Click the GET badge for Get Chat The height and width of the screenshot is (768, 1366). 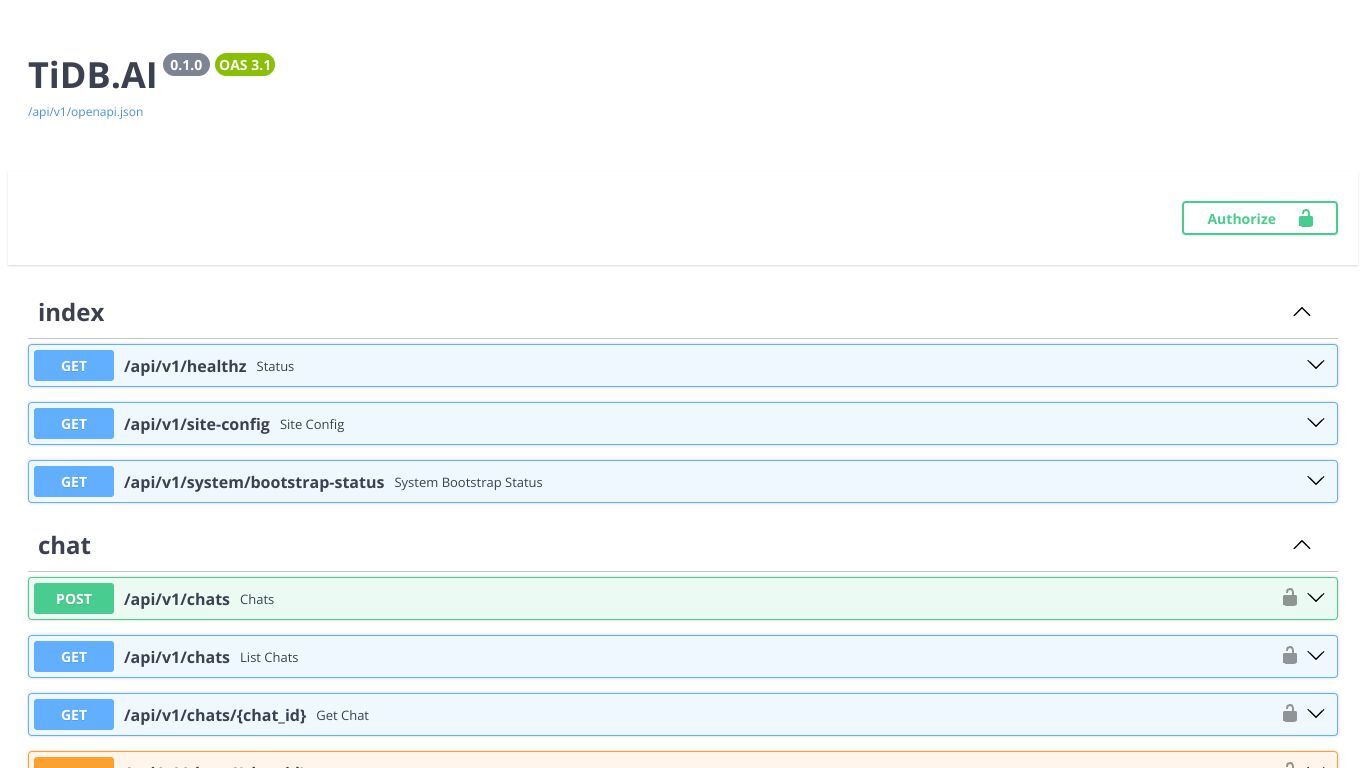pyautogui.click(x=74, y=715)
